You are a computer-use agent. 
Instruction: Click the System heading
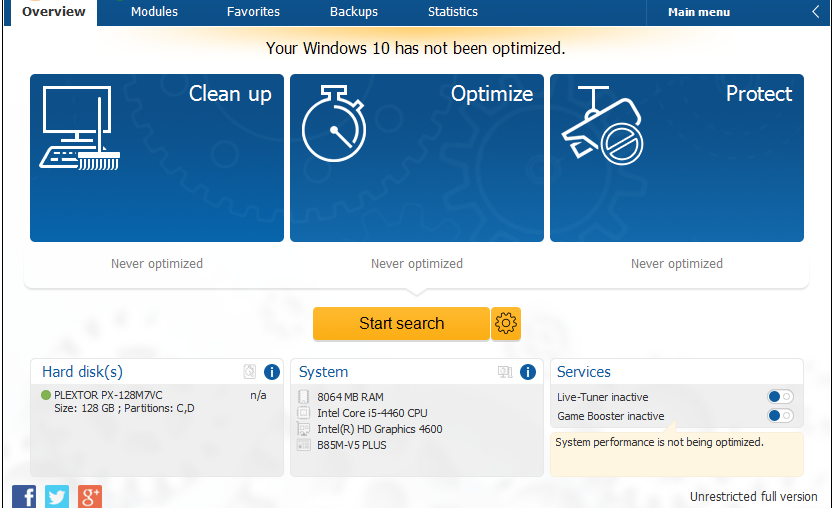(323, 372)
